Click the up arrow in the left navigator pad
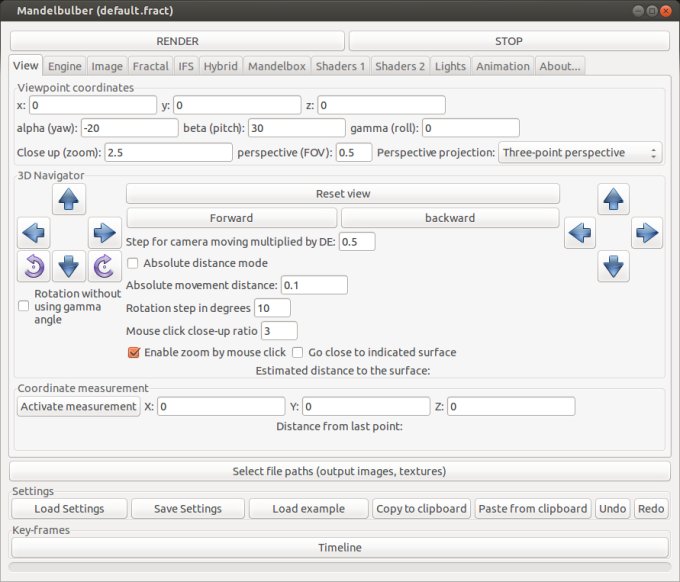The height and width of the screenshot is (582, 680). pos(69,200)
